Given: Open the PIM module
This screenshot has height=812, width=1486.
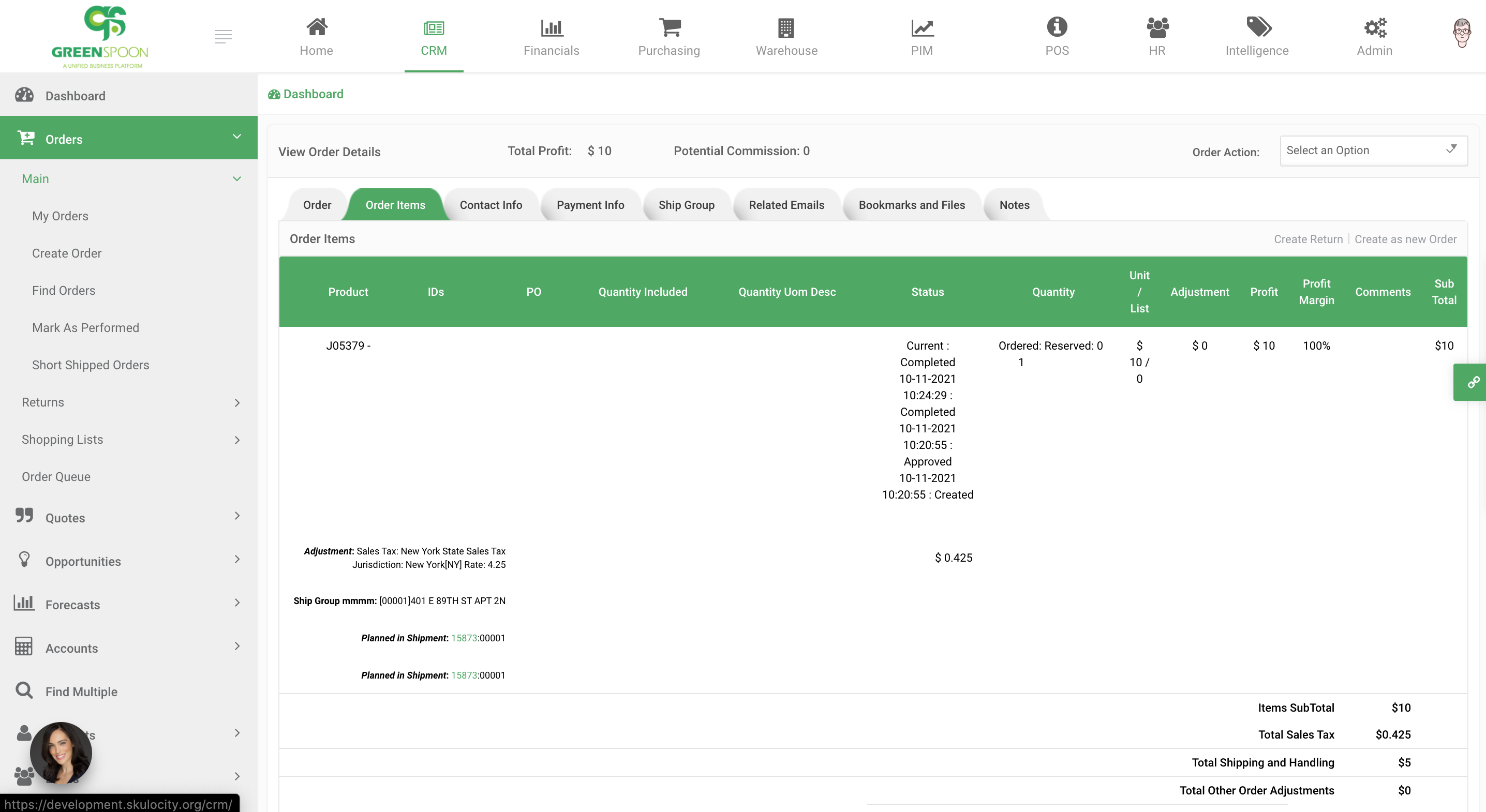Looking at the screenshot, I should click(920, 37).
